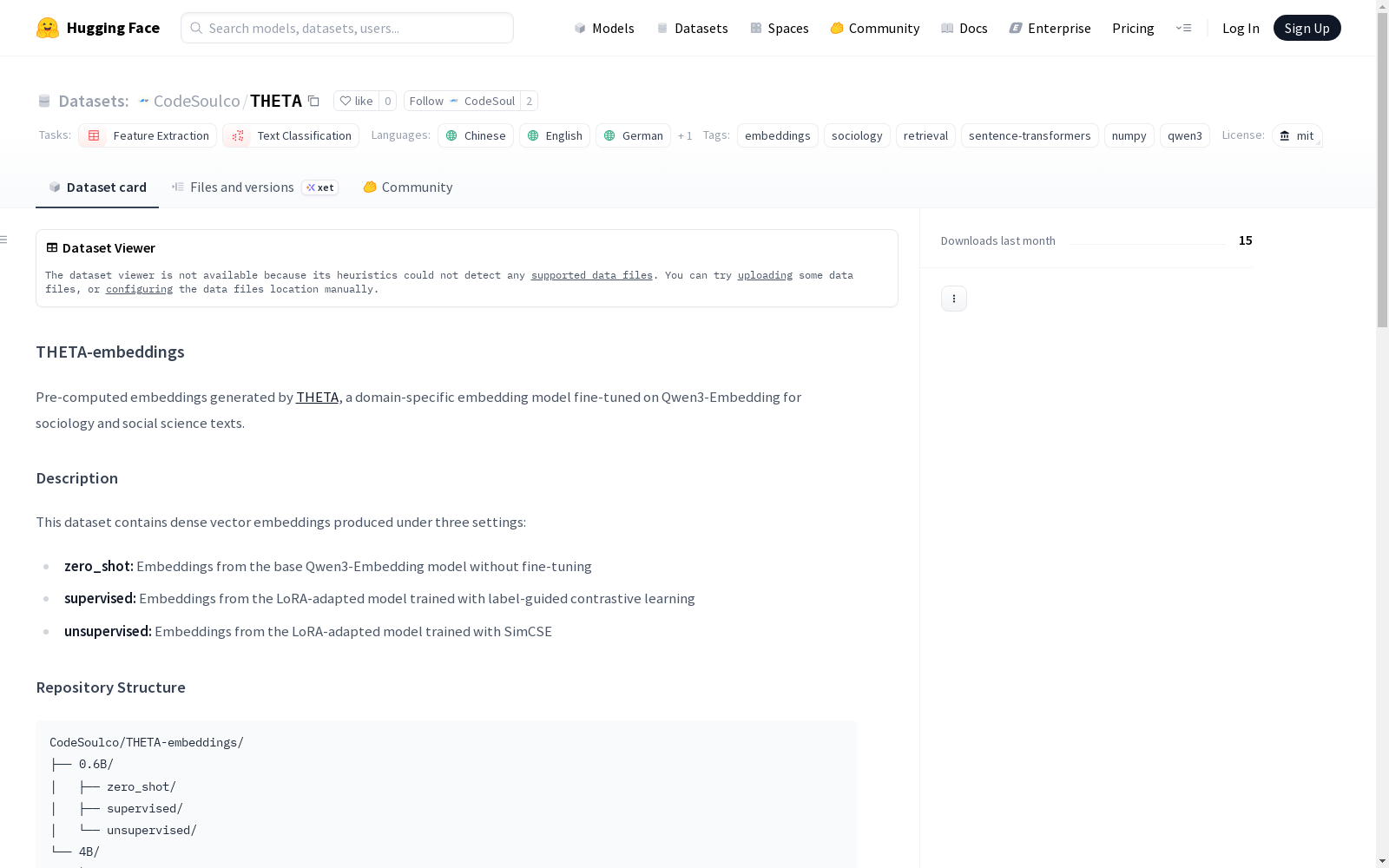The image size is (1389, 868).
Task: Click the Text Classification task icon
Action: point(238,135)
